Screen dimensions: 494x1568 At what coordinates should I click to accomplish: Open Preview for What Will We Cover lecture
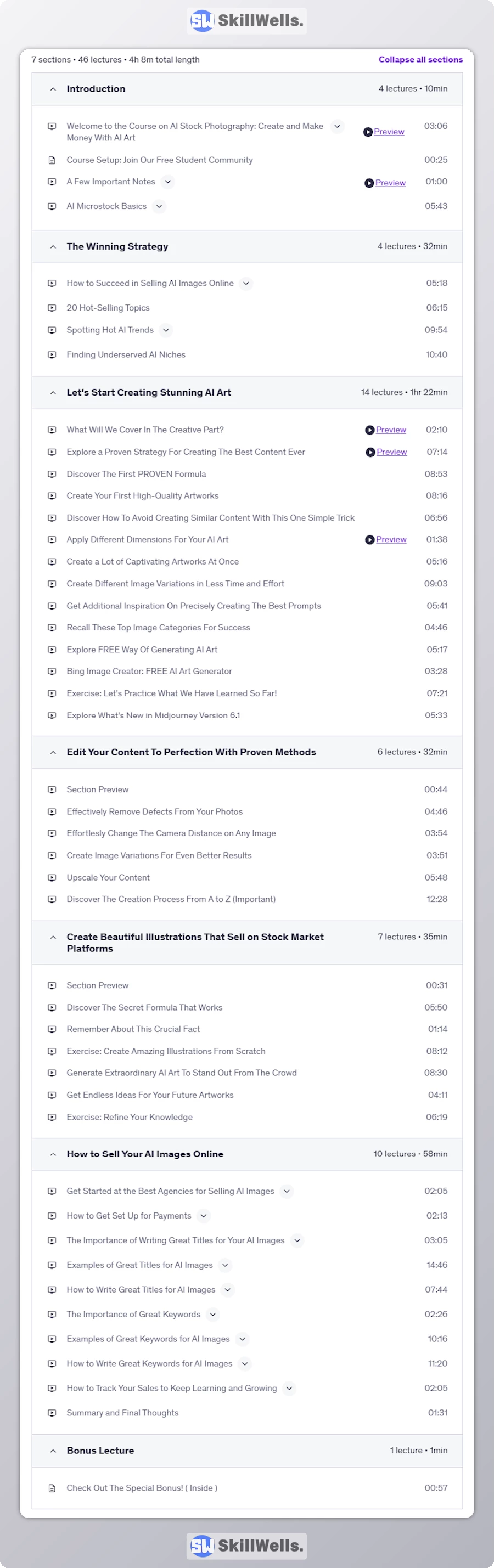click(390, 430)
